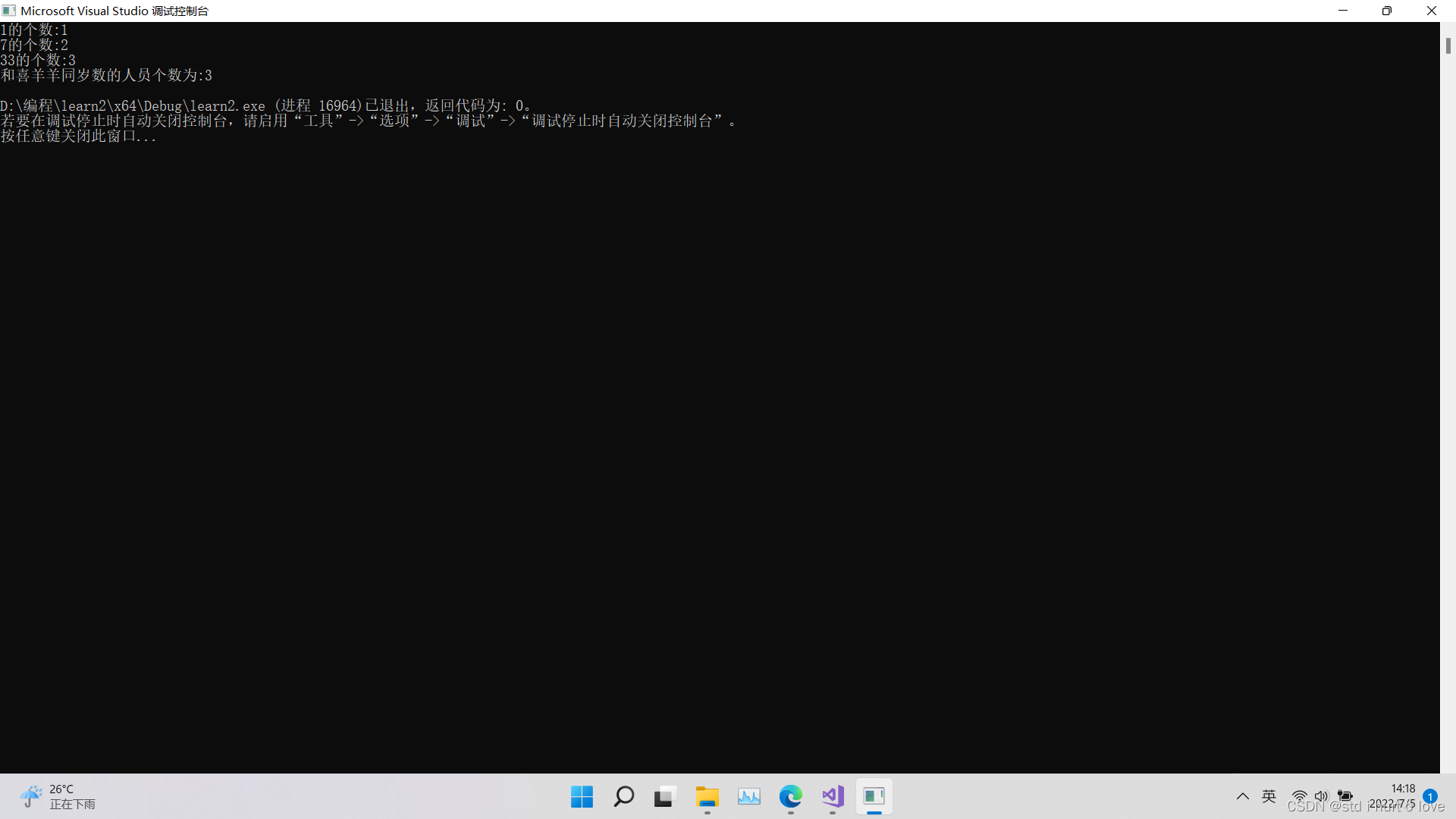The image size is (1456, 819).
Task: Open the weather widget showing 26°C
Action: (58, 796)
